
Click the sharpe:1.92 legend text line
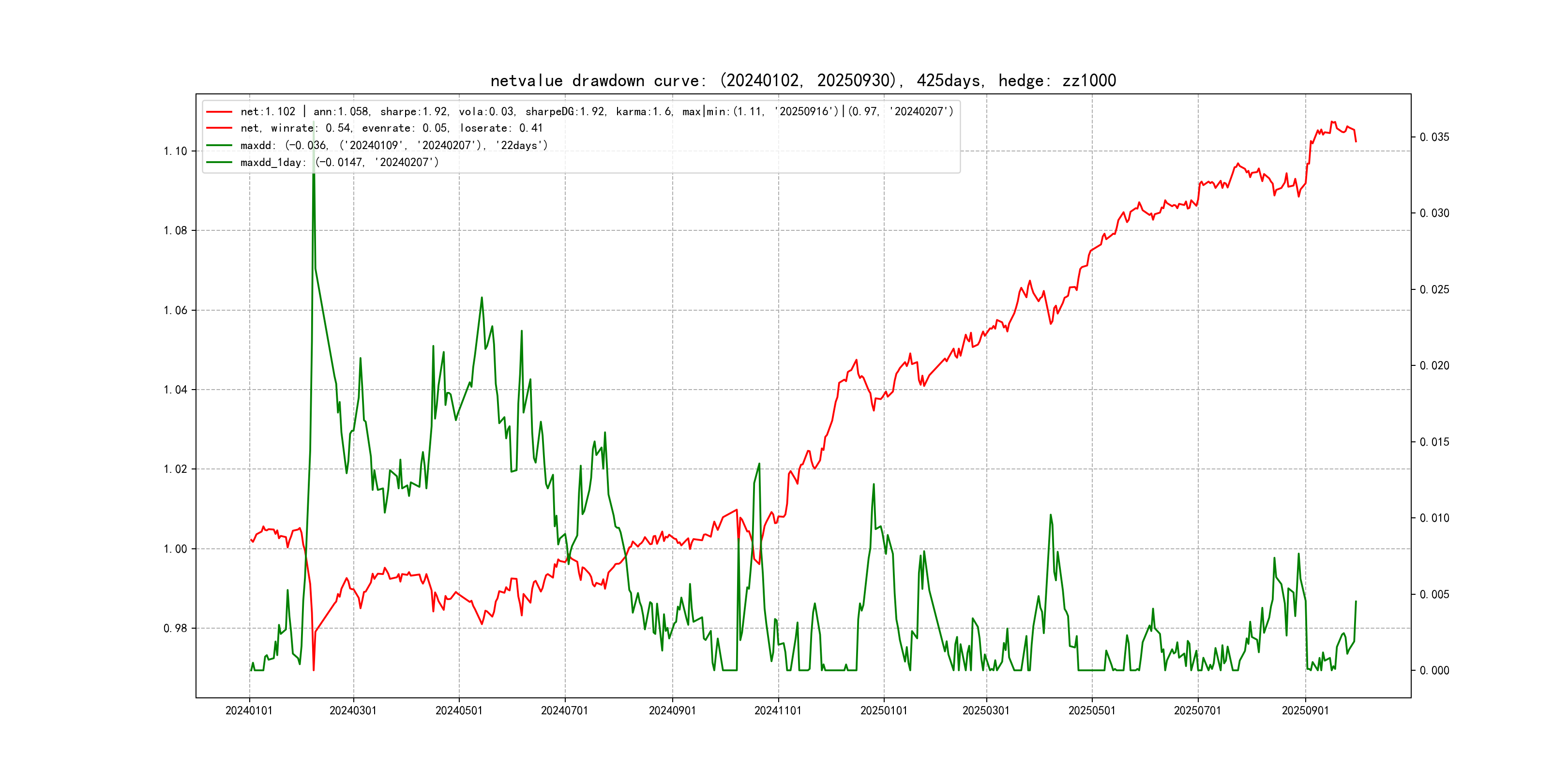click(414, 112)
